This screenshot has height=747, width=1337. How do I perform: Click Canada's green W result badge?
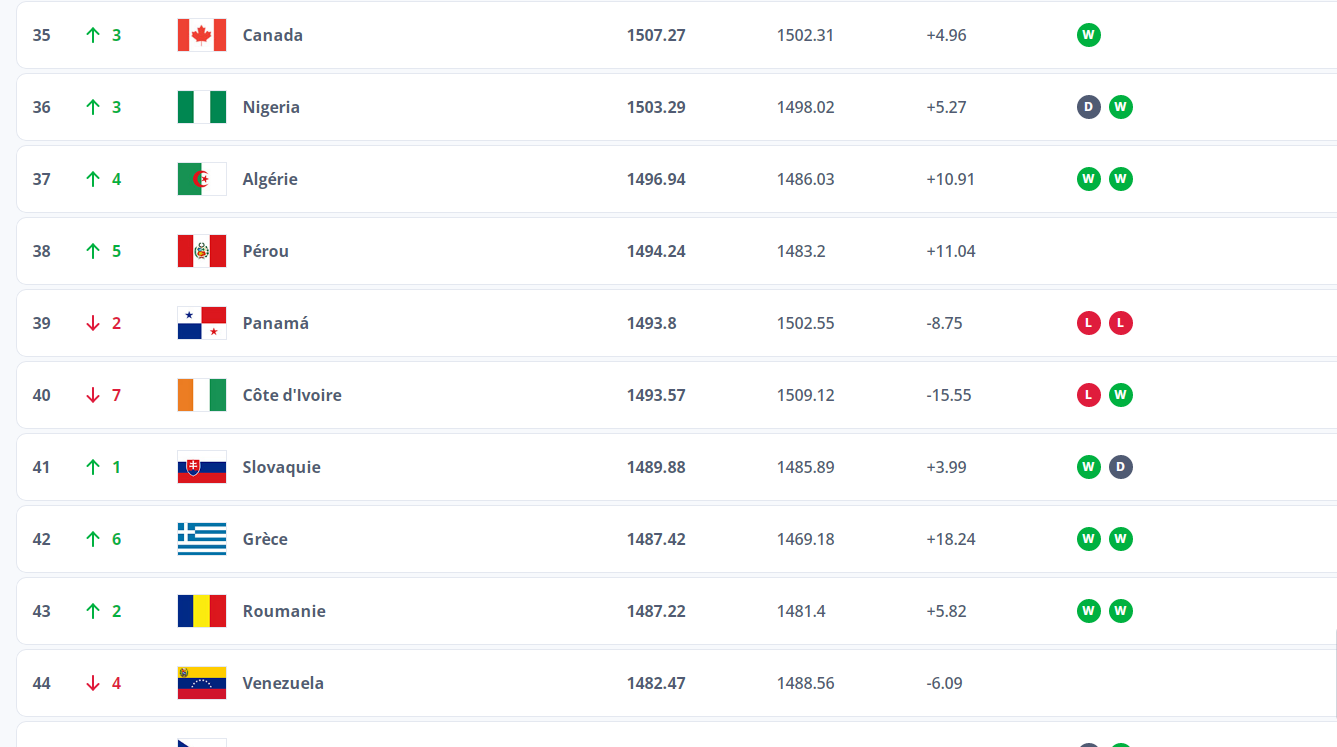click(1089, 35)
